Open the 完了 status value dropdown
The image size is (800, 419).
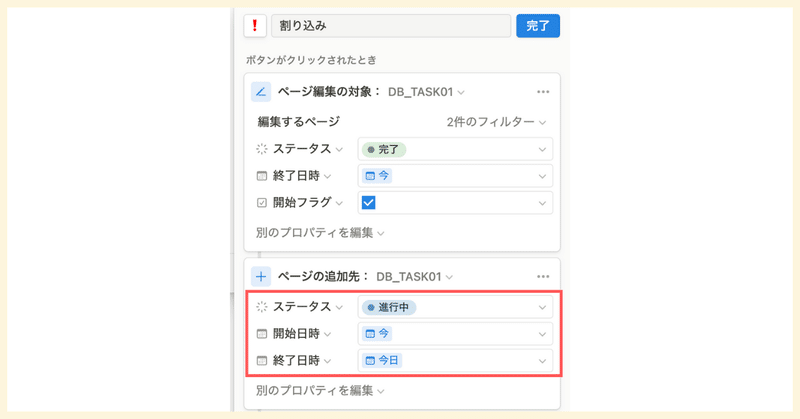[x=455, y=150]
